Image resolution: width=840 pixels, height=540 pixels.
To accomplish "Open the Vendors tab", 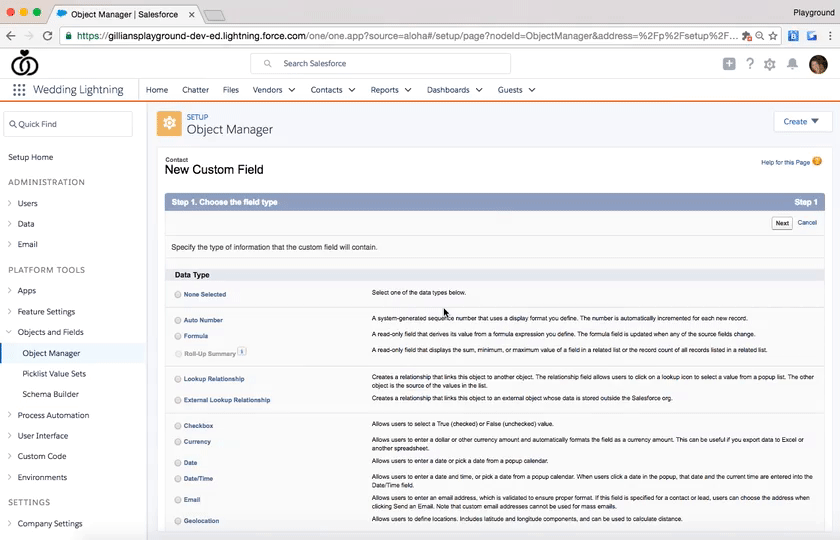I will (267, 90).
